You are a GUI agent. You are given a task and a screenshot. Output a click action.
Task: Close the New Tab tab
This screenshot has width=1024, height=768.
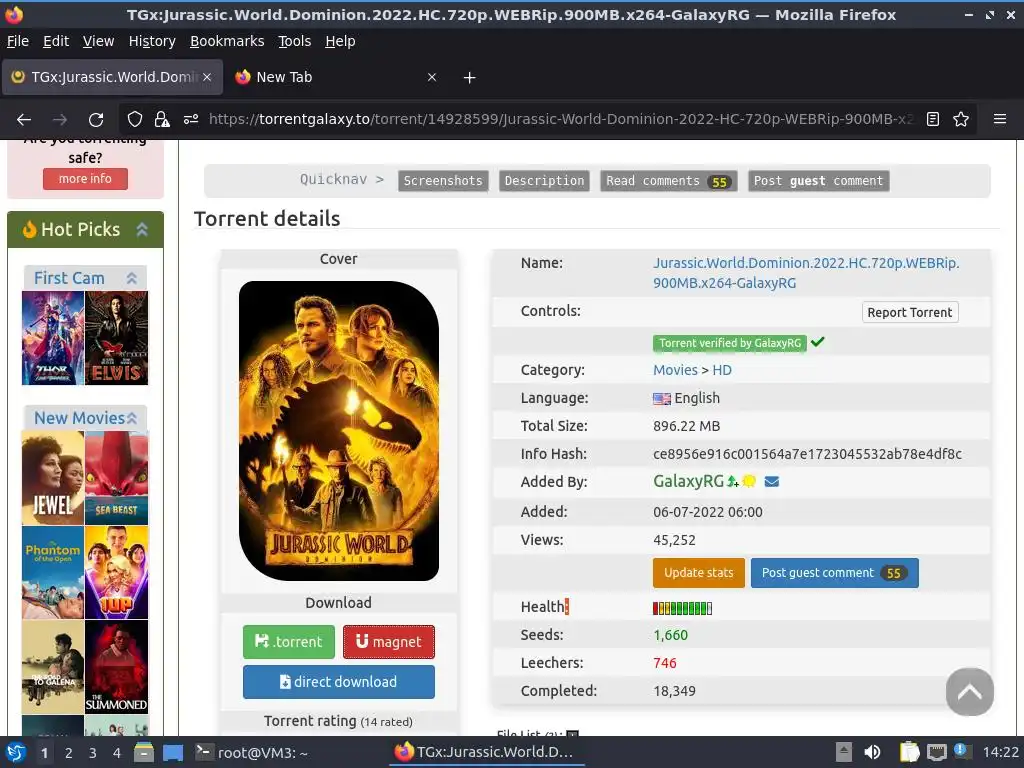pos(432,77)
